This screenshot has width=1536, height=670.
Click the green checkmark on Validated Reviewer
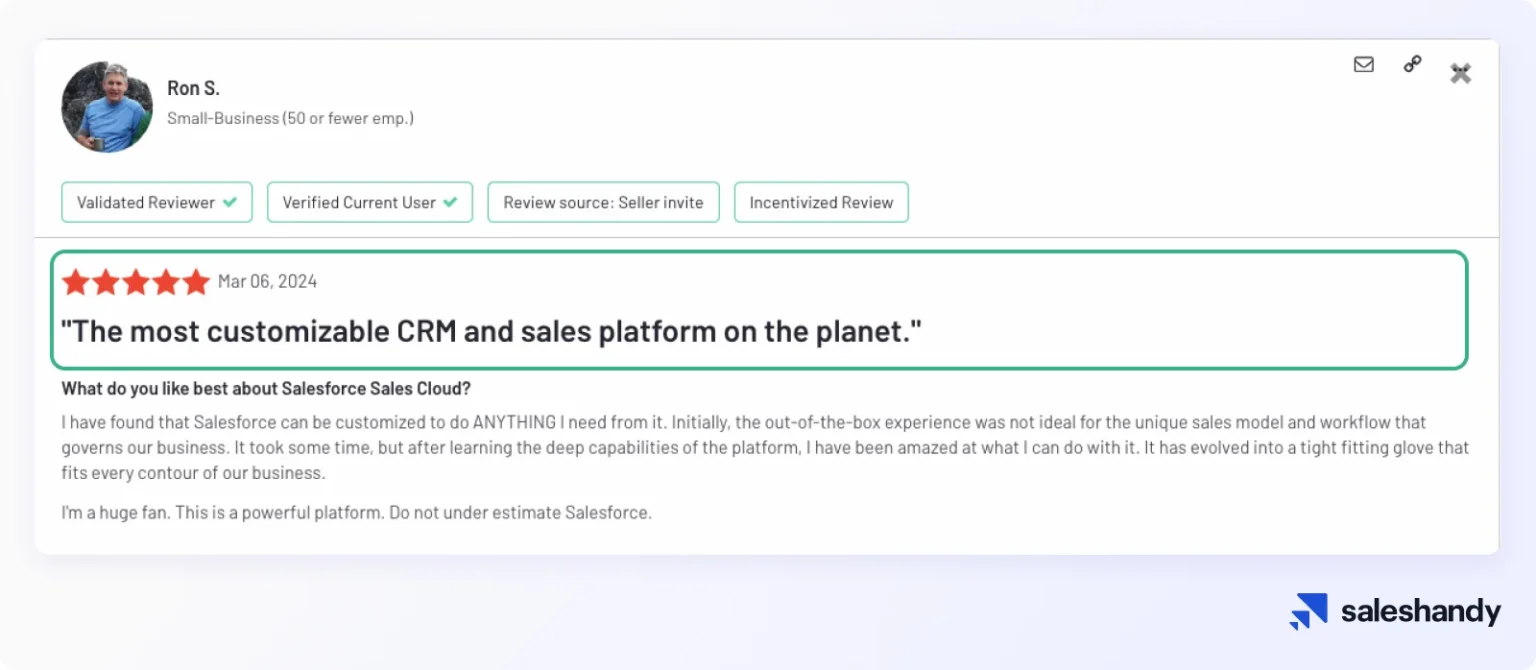pos(228,202)
